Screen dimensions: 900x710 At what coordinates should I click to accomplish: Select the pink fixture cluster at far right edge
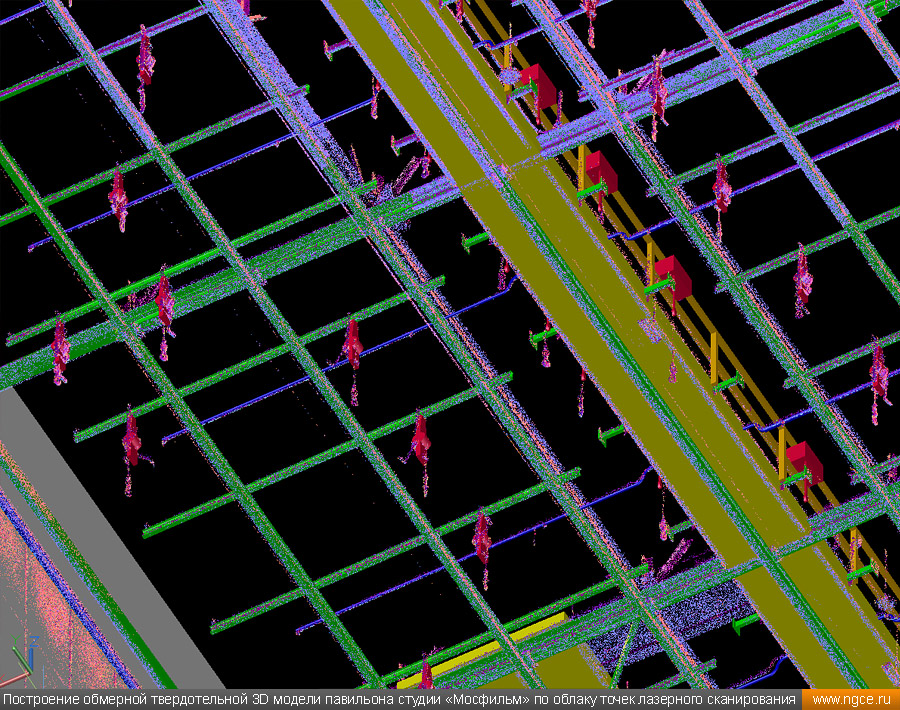pyautogui.click(x=879, y=373)
